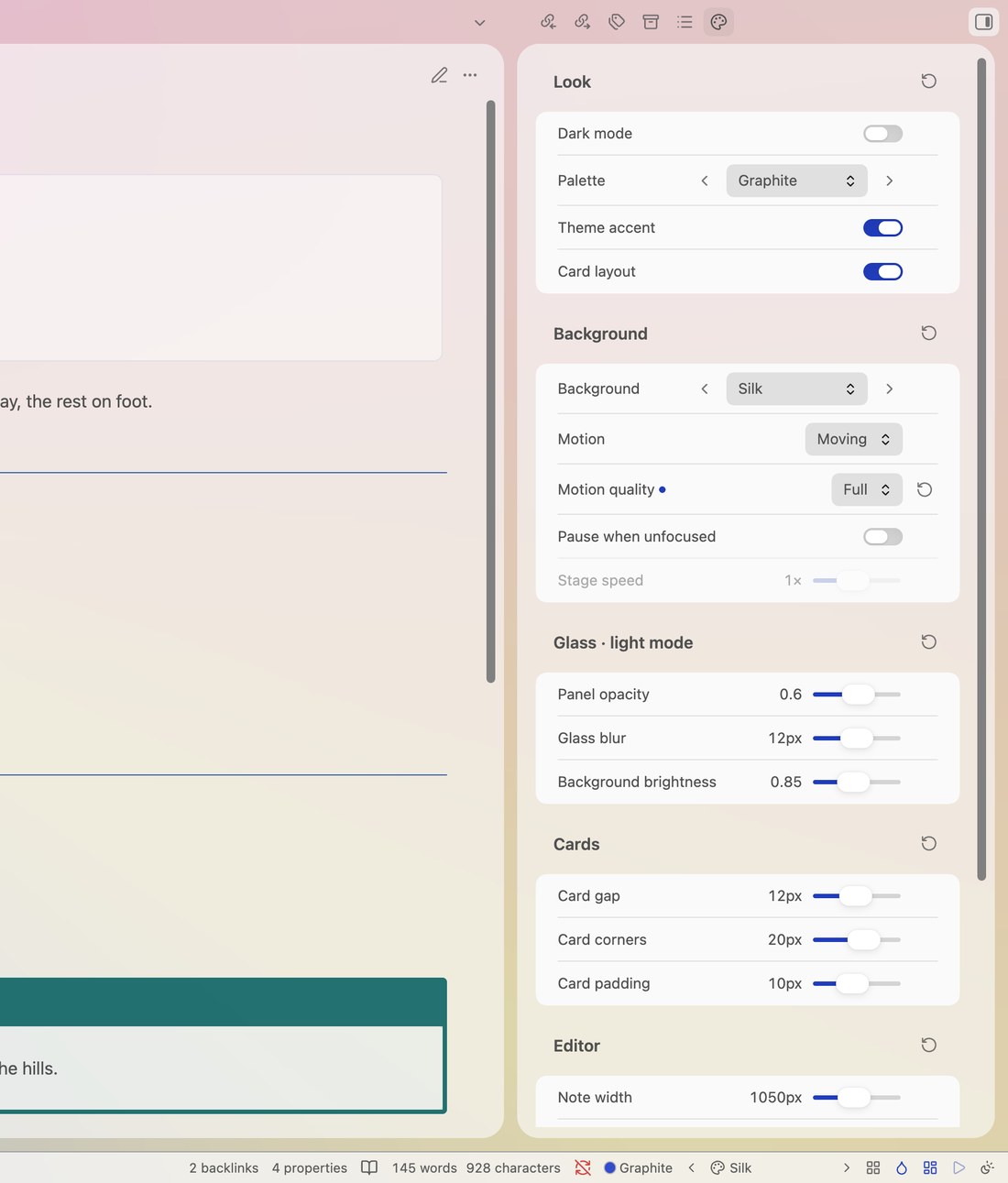Click the text 'he hills.' in callout
Image resolution: width=1008 pixels, height=1183 pixels.
click(28, 1068)
